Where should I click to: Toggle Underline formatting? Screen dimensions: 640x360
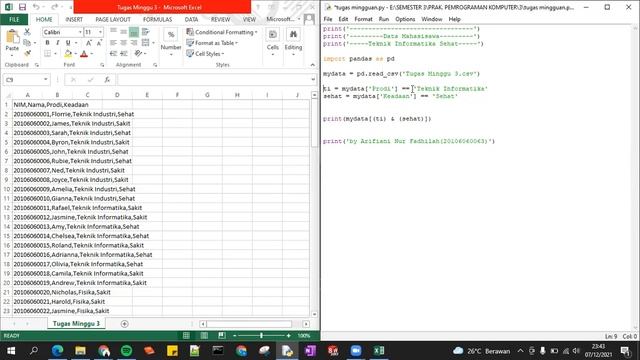[x=68, y=42]
